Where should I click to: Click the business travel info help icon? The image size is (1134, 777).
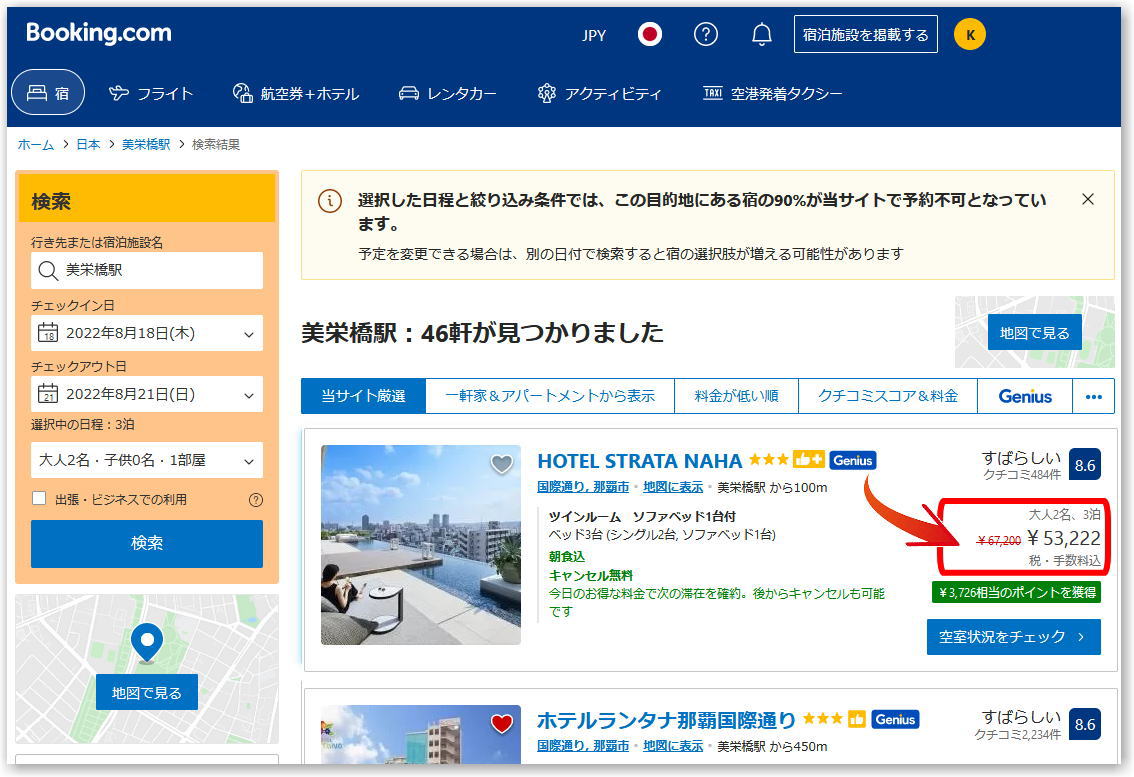coord(255,500)
